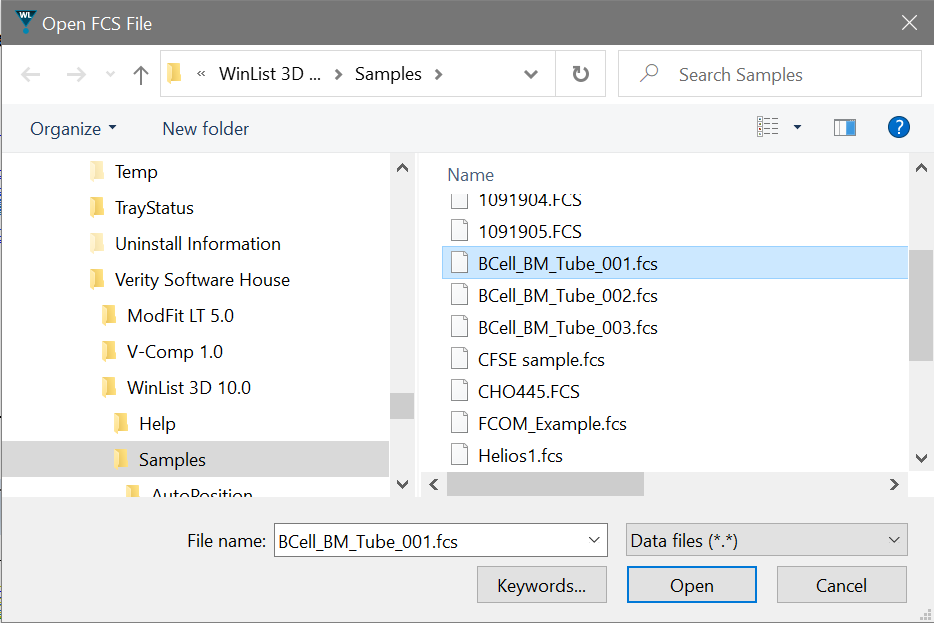Click the horizontal scrollbar in file list
934x623 pixels.
point(545,484)
